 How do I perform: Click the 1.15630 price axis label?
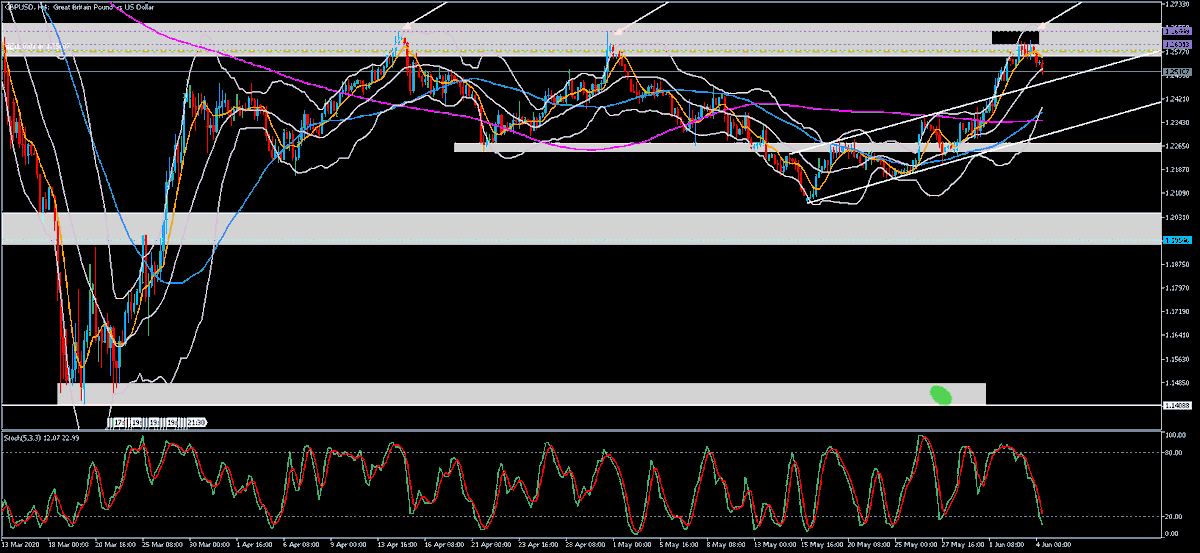1177,358
